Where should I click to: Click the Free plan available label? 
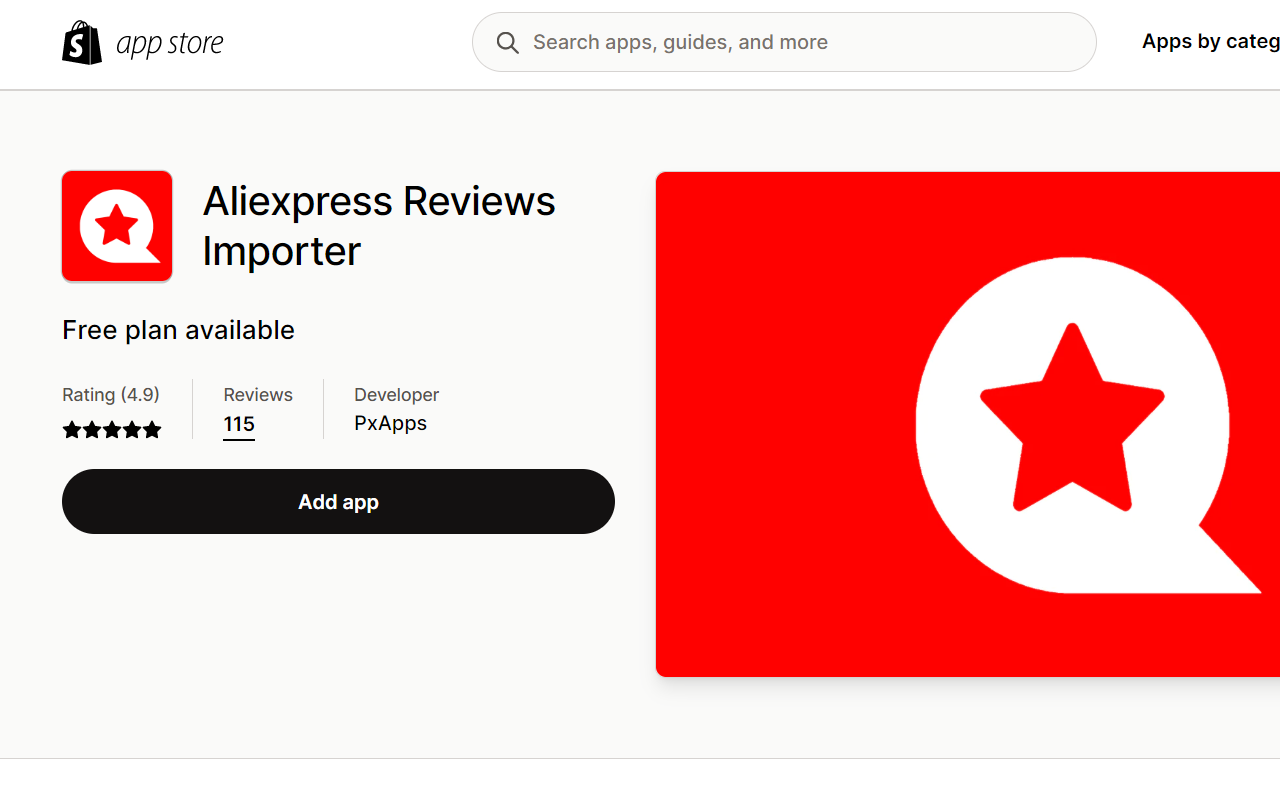[x=178, y=329]
